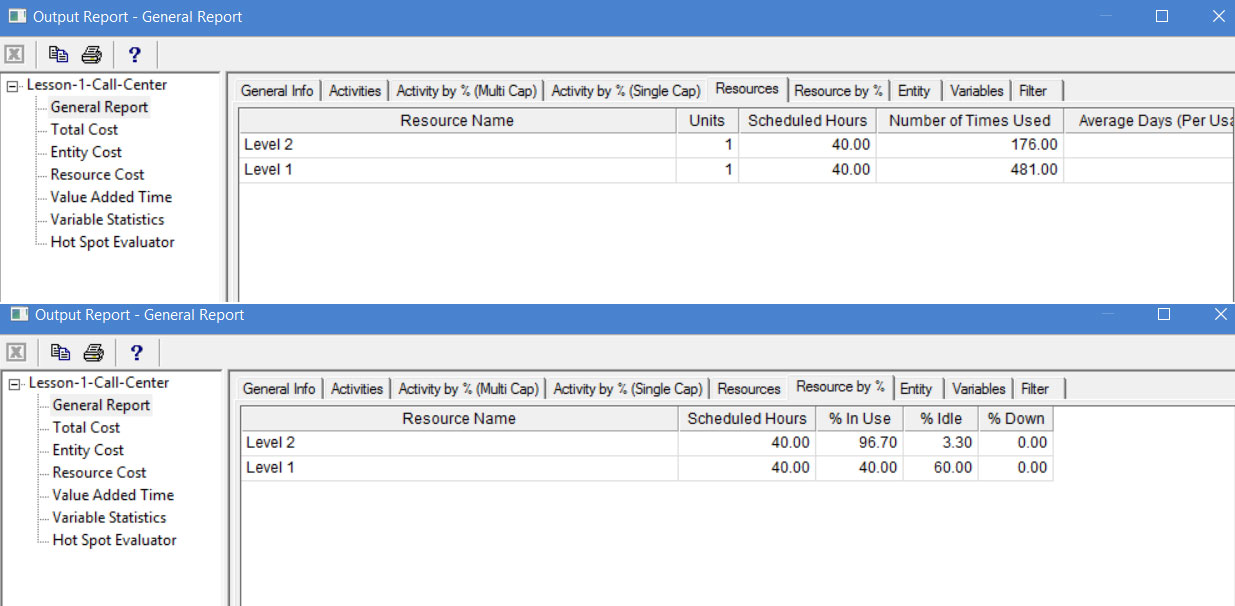Viewport: 1235px width, 606px height.
Task: Select General Report in bottom window tree
Action: pyautogui.click(x=101, y=405)
